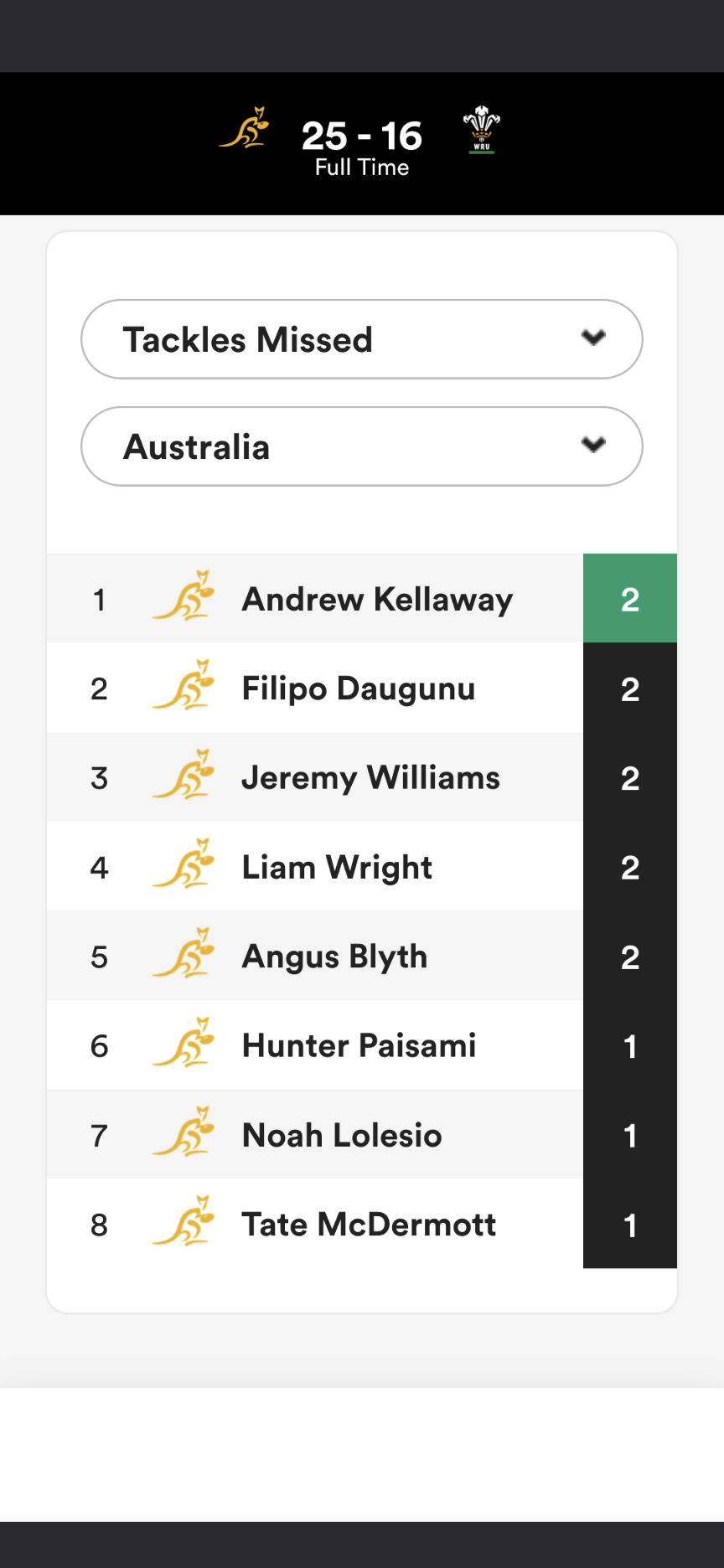
Task: Click the green highlighted value for Kellaway
Action: click(630, 599)
